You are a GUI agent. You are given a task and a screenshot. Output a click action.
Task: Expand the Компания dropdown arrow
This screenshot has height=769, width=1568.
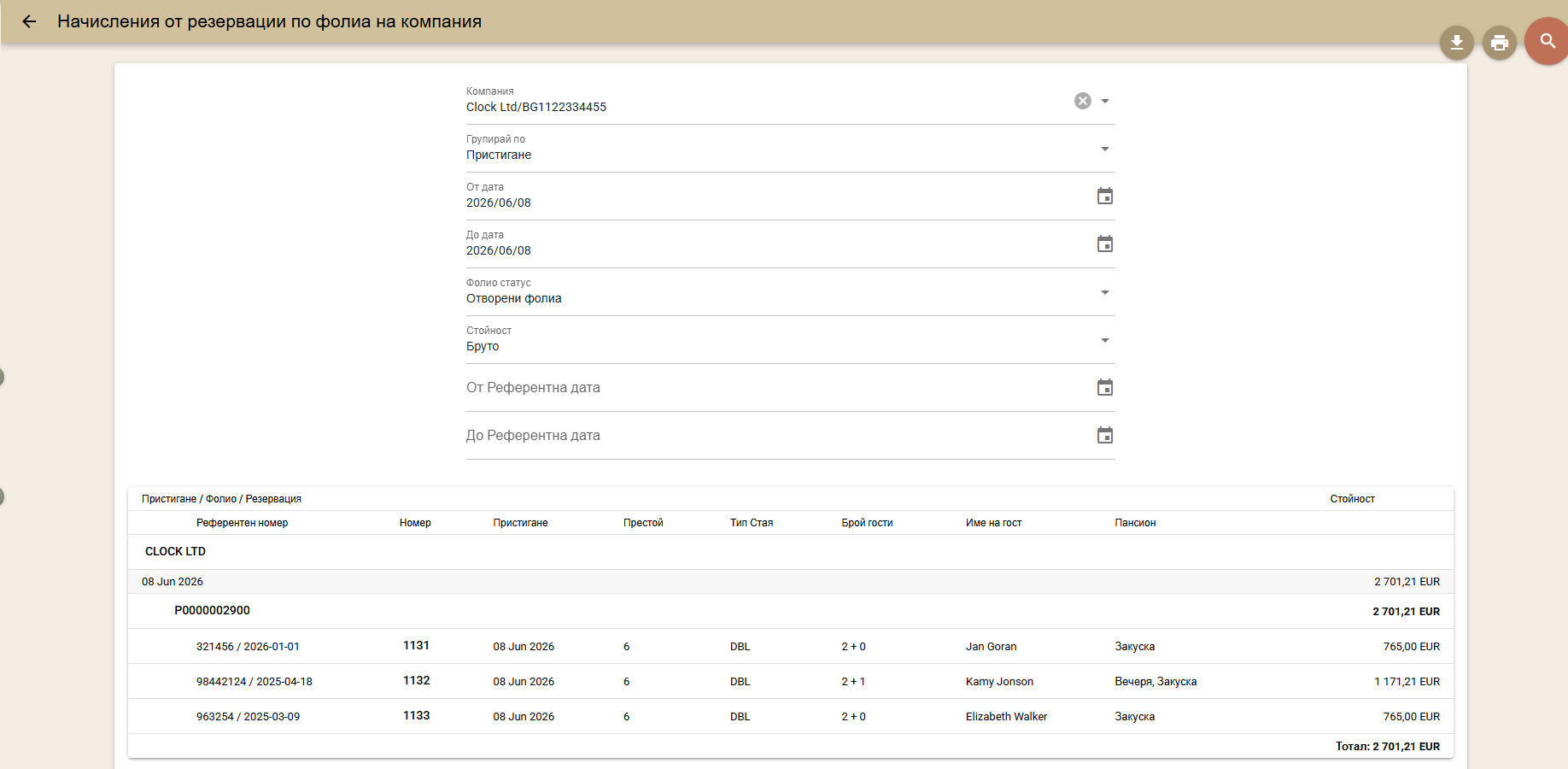coord(1105,101)
